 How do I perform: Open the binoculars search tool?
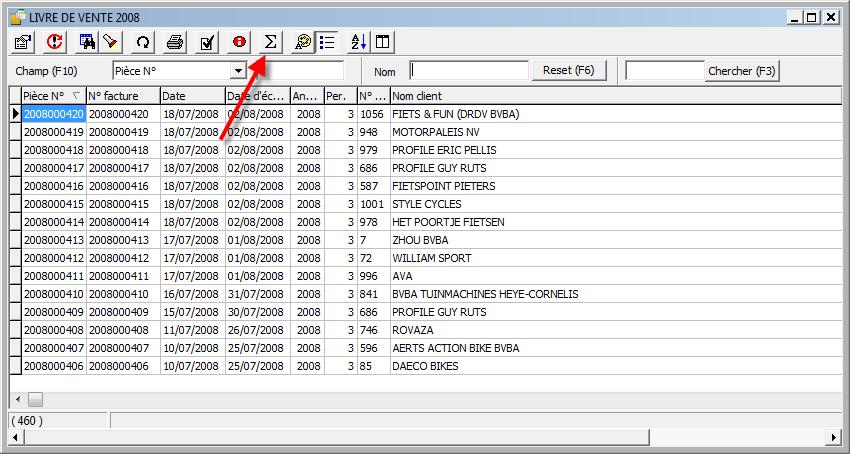pos(87,42)
